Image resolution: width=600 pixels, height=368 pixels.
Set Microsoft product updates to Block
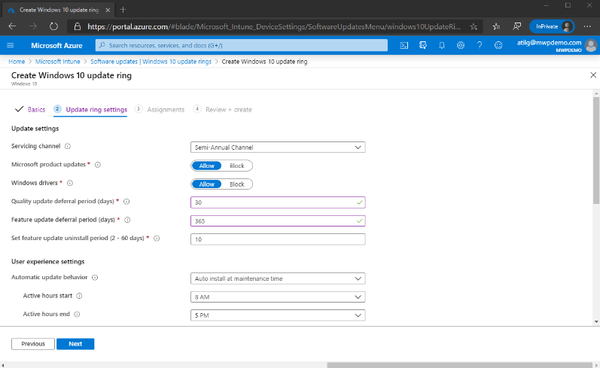point(237,166)
